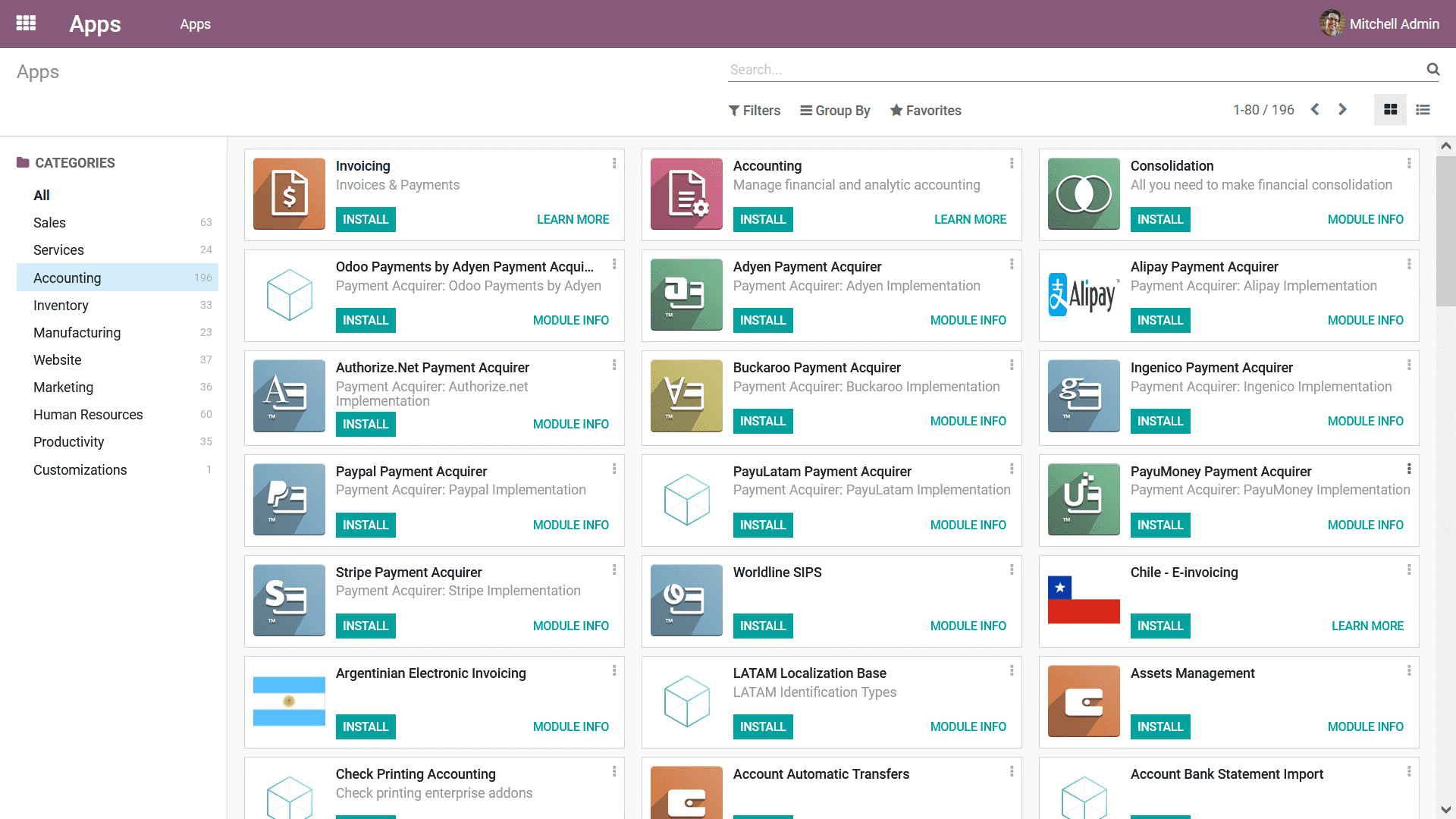Install Paypal Payment Acquirer
The height and width of the screenshot is (819, 1456).
click(x=366, y=525)
